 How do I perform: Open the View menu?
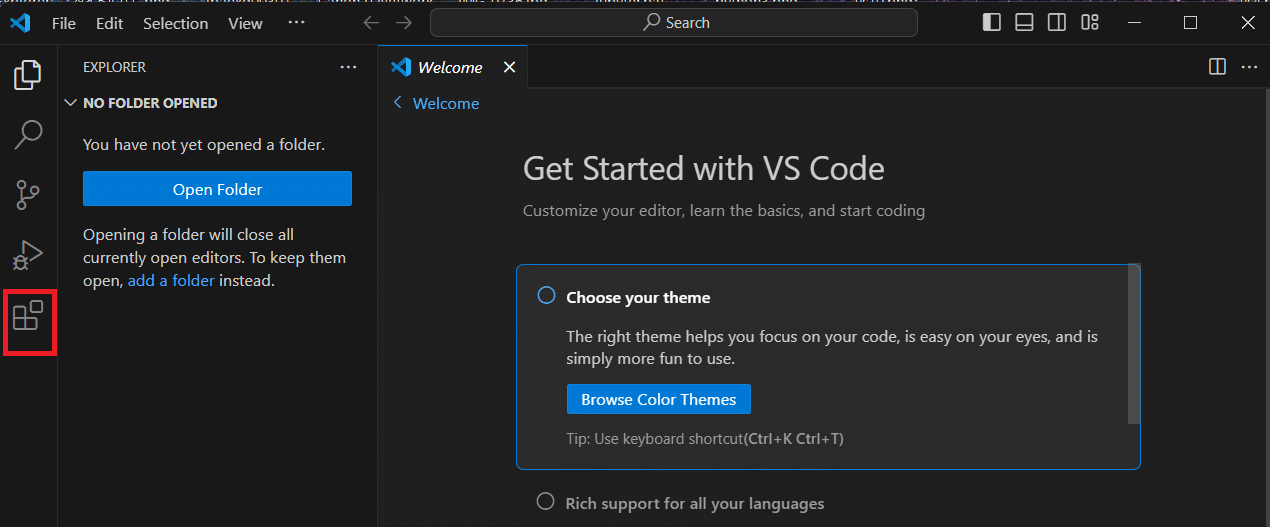(x=245, y=23)
